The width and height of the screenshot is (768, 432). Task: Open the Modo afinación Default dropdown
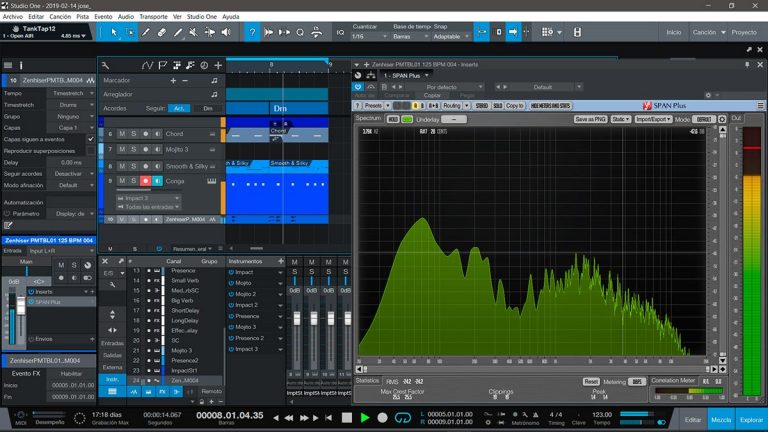(x=71, y=186)
